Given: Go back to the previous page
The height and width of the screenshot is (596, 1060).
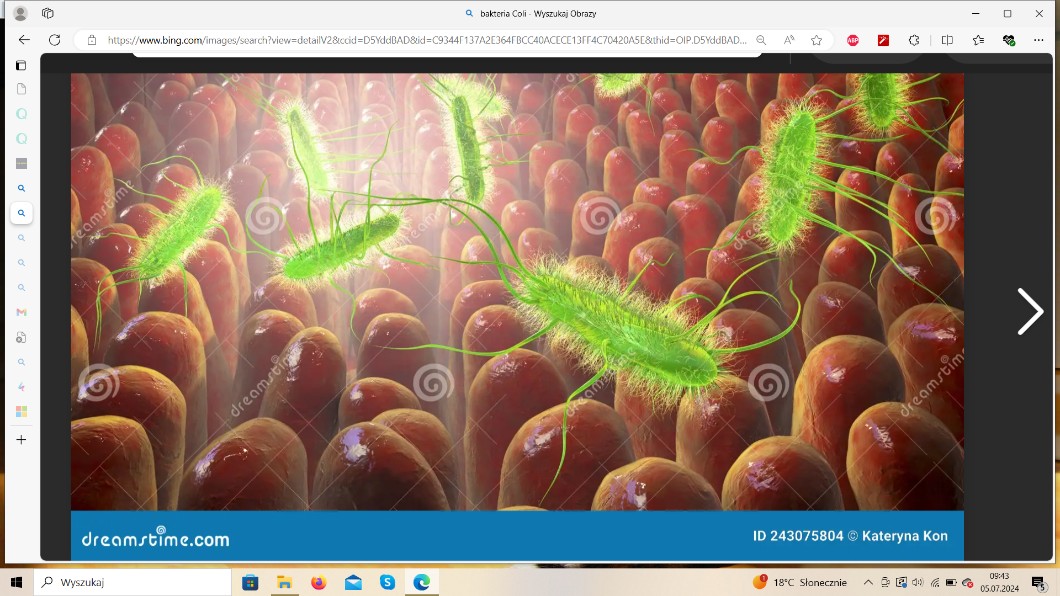Looking at the screenshot, I should 24,40.
